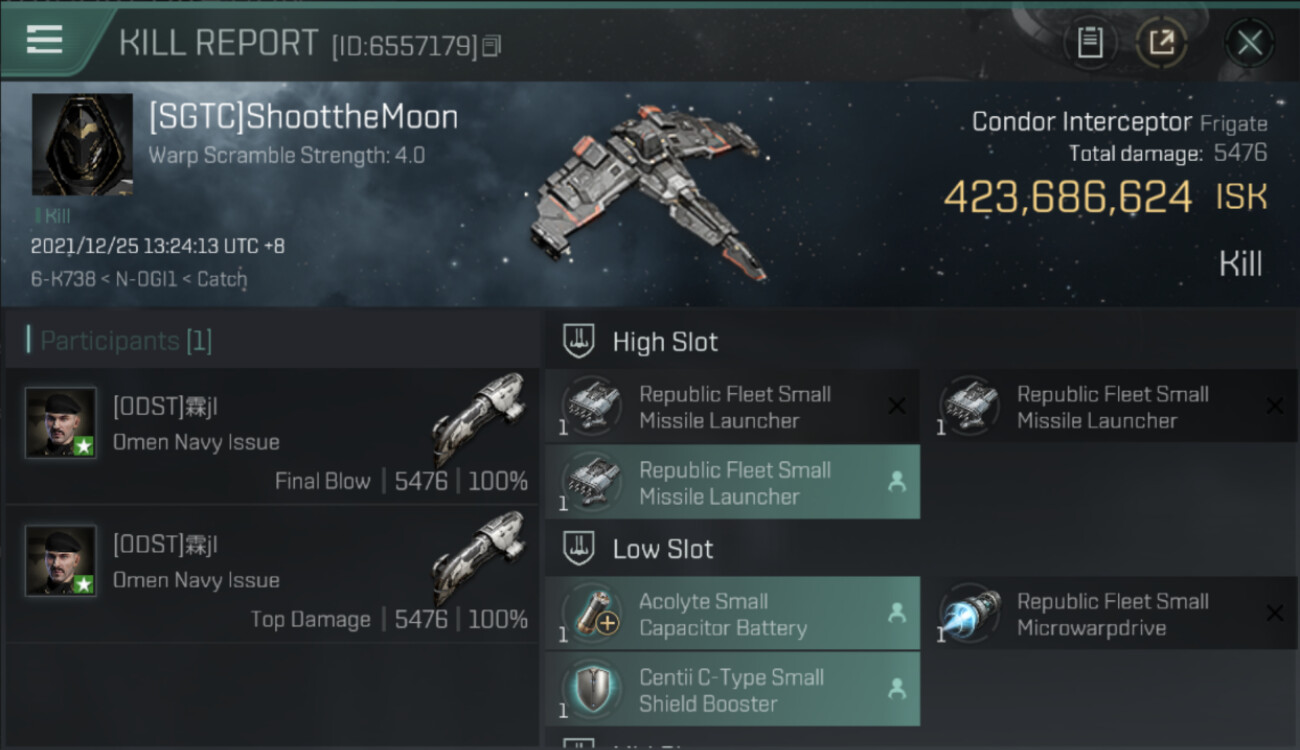
Task: Click the Centii C-Type Small Shield Booster icon
Action: (592, 690)
